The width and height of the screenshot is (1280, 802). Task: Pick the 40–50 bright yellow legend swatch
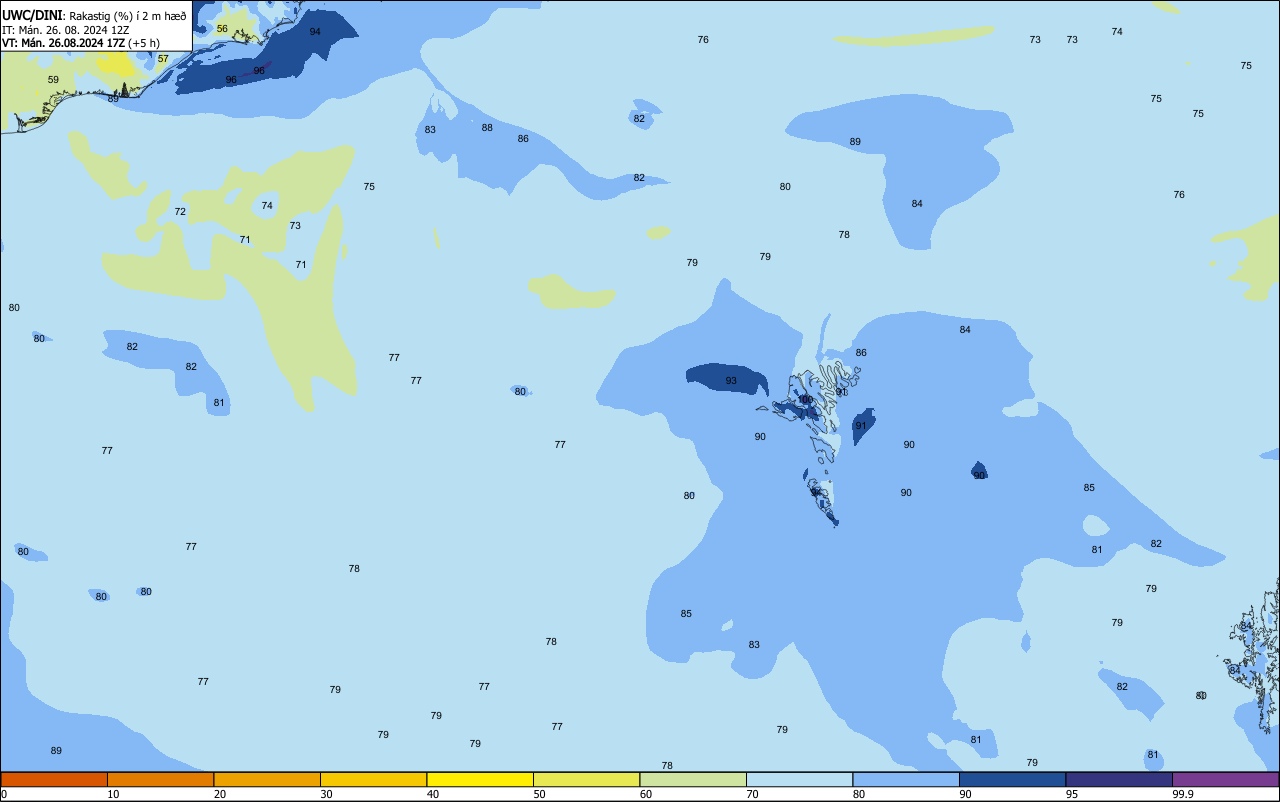(480, 779)
